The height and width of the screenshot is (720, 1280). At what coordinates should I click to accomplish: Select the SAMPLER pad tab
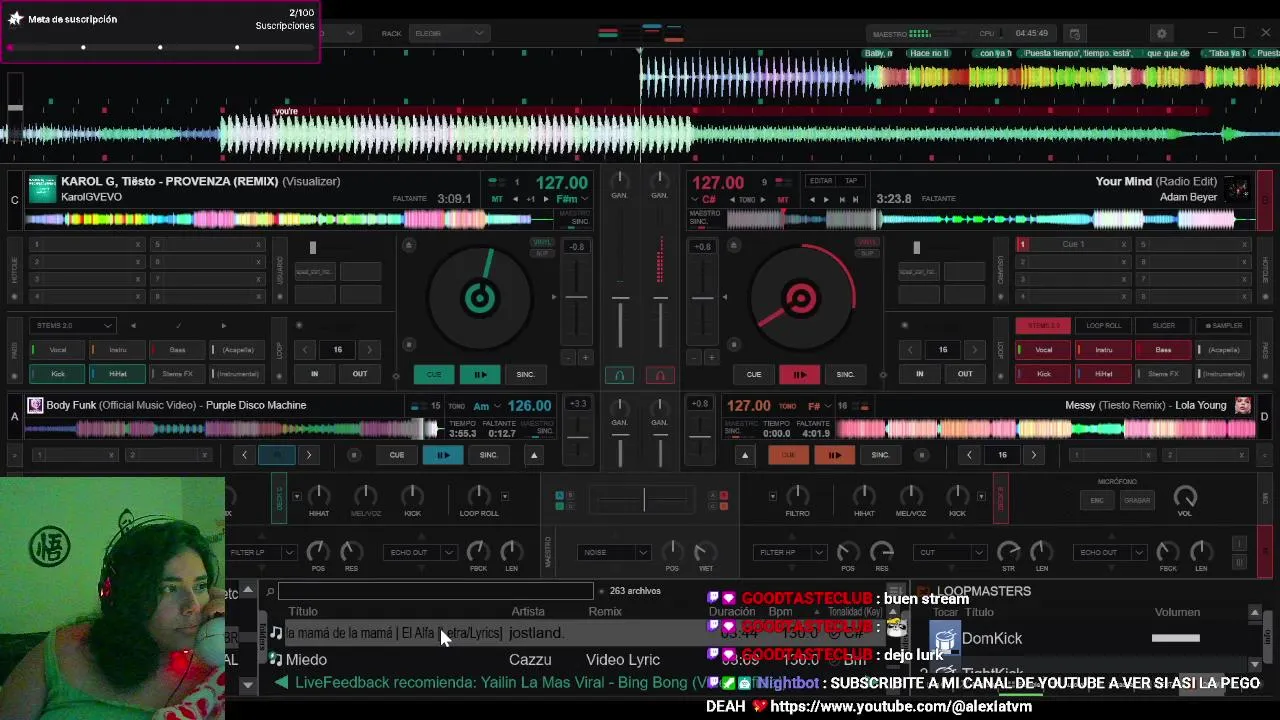pos(1223,325)
